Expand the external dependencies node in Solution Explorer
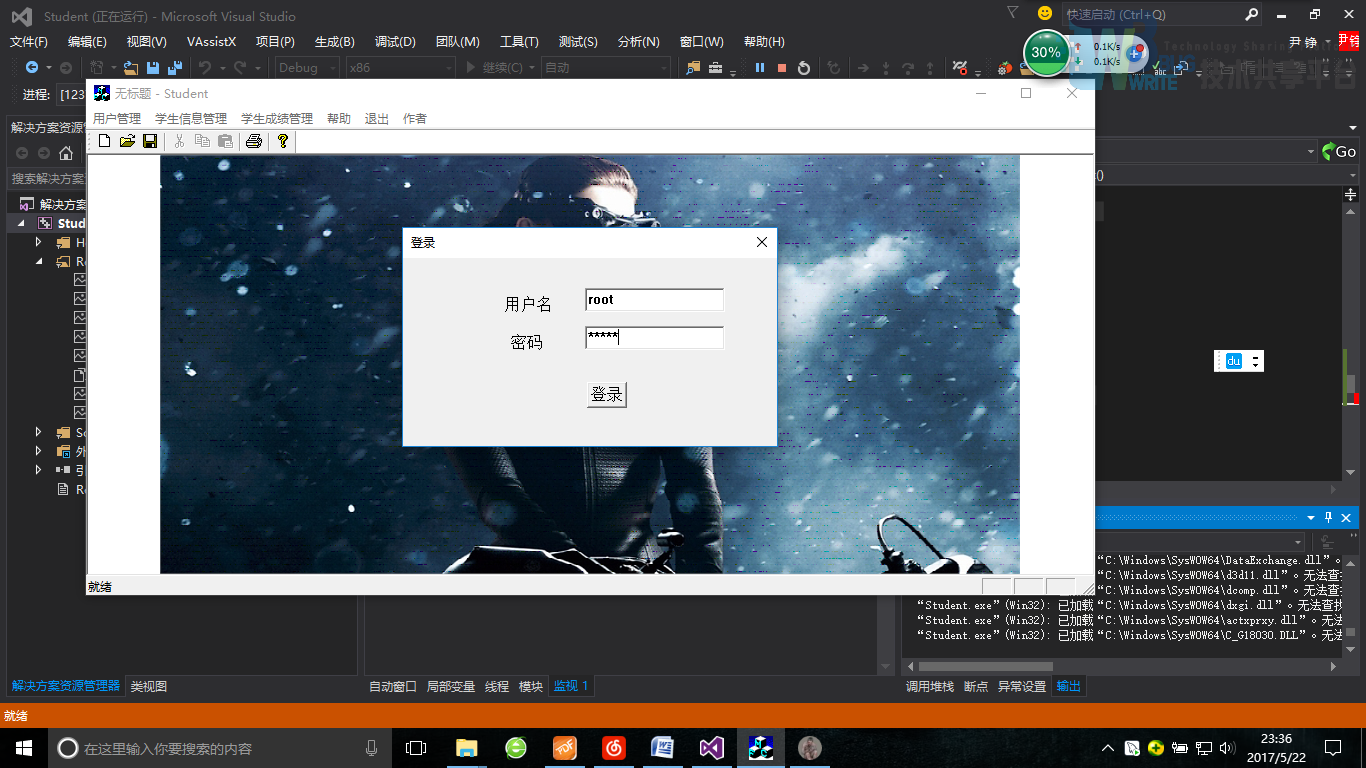Screen dimensions: 1366x768 (38, 451)
